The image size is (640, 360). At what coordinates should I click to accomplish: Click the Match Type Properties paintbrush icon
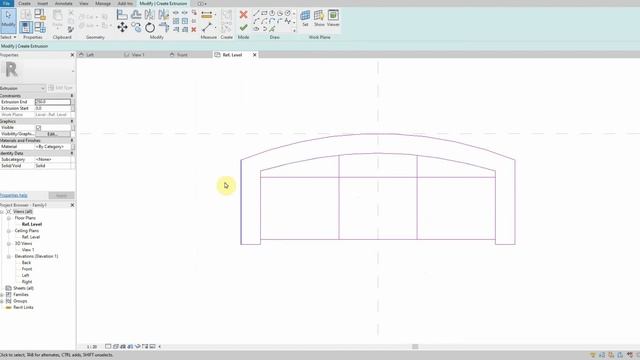pyautogui.click(x=71, y=29)
